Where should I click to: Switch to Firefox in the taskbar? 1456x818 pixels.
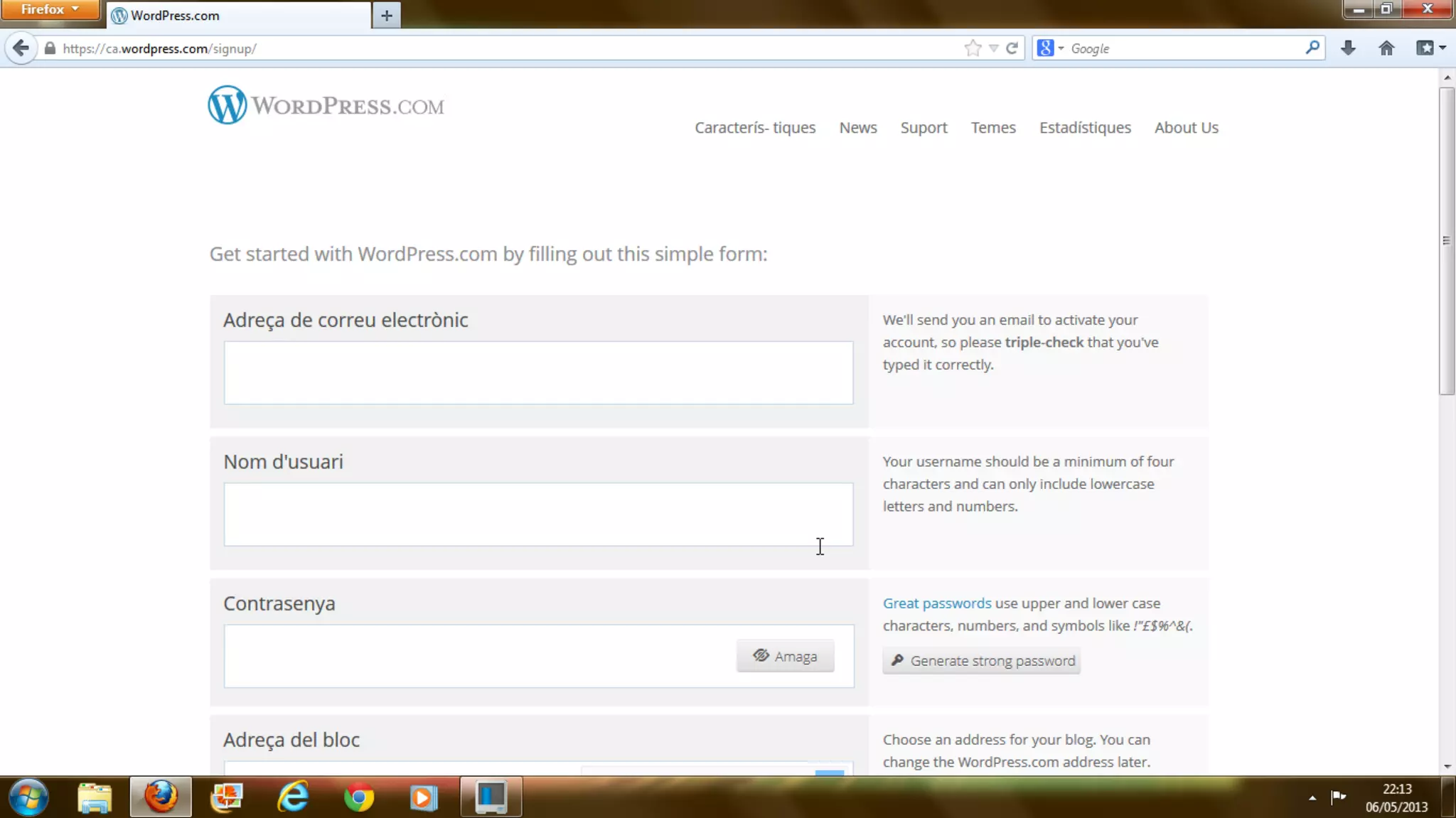(161, 797)
